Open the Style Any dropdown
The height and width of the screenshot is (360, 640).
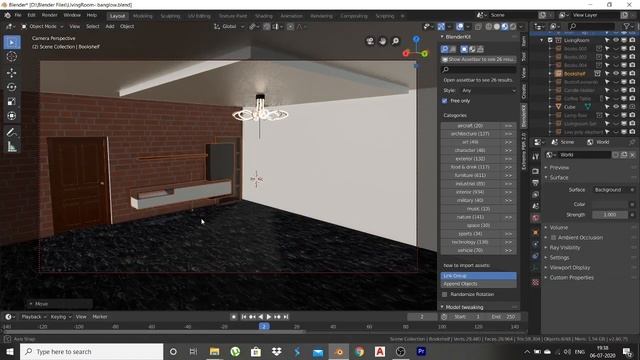(488, 91)
